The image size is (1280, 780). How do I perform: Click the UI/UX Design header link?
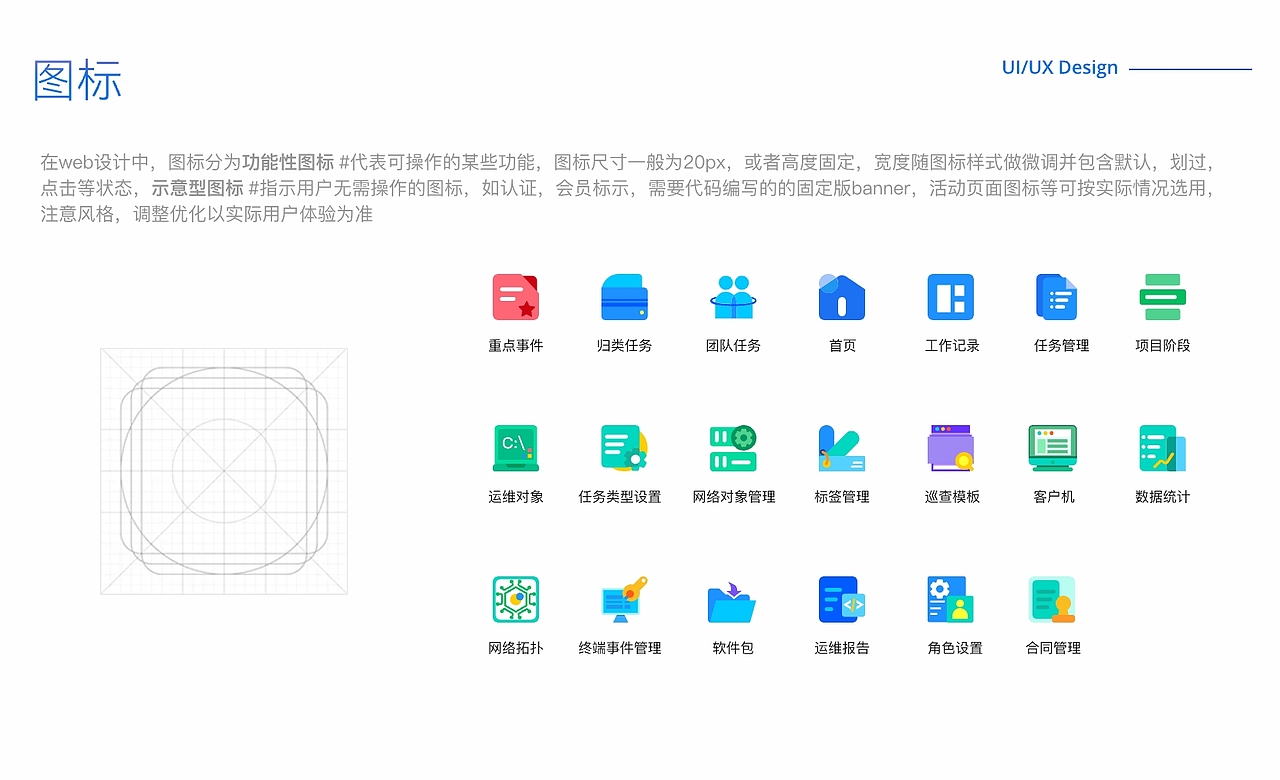point(1059,67)
